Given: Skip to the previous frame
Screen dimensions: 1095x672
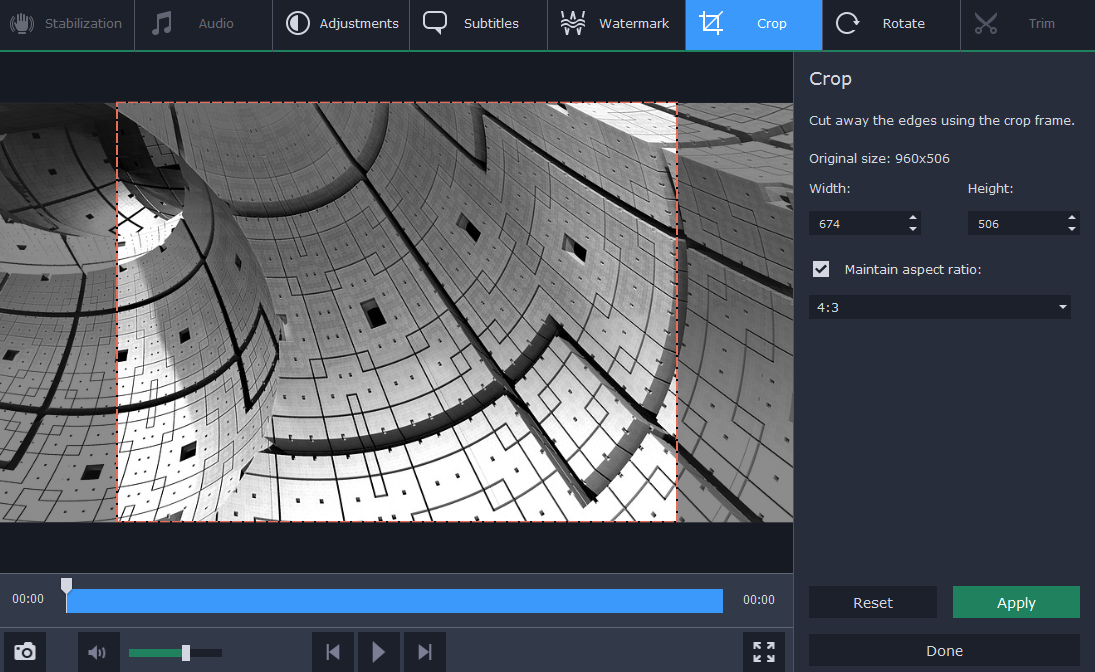Looking at the screenshot, I should tap(333, 652).
